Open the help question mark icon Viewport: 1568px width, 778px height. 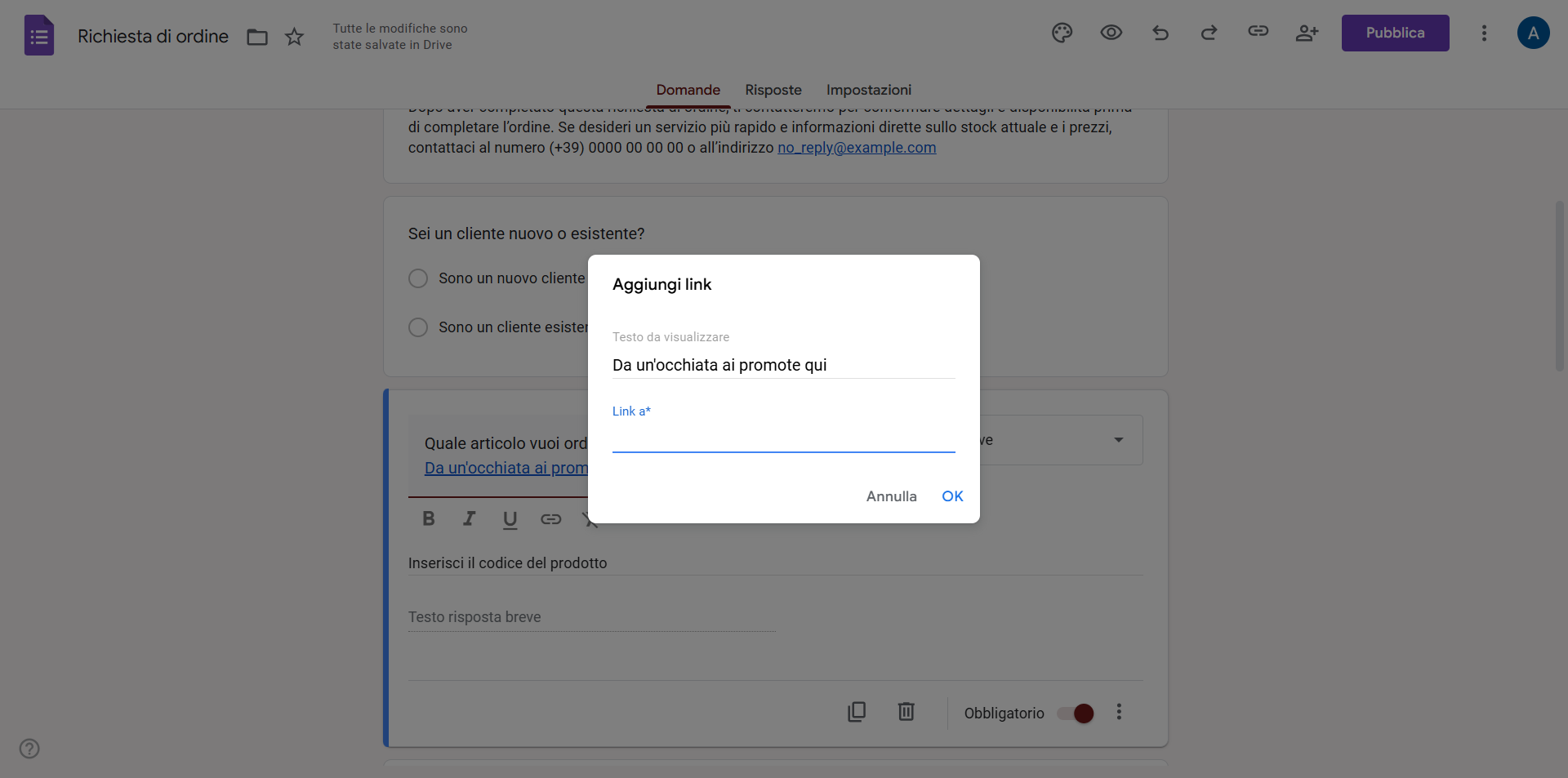[29, 749]
